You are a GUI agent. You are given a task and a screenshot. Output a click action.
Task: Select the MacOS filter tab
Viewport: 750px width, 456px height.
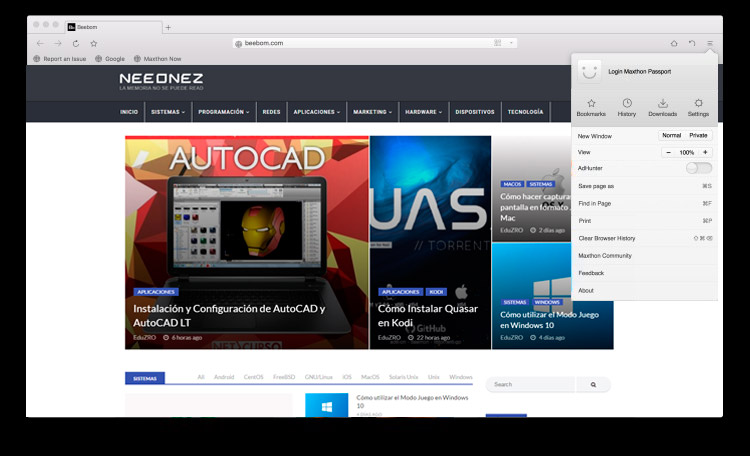pyautogui.click(x=370, y=377)
